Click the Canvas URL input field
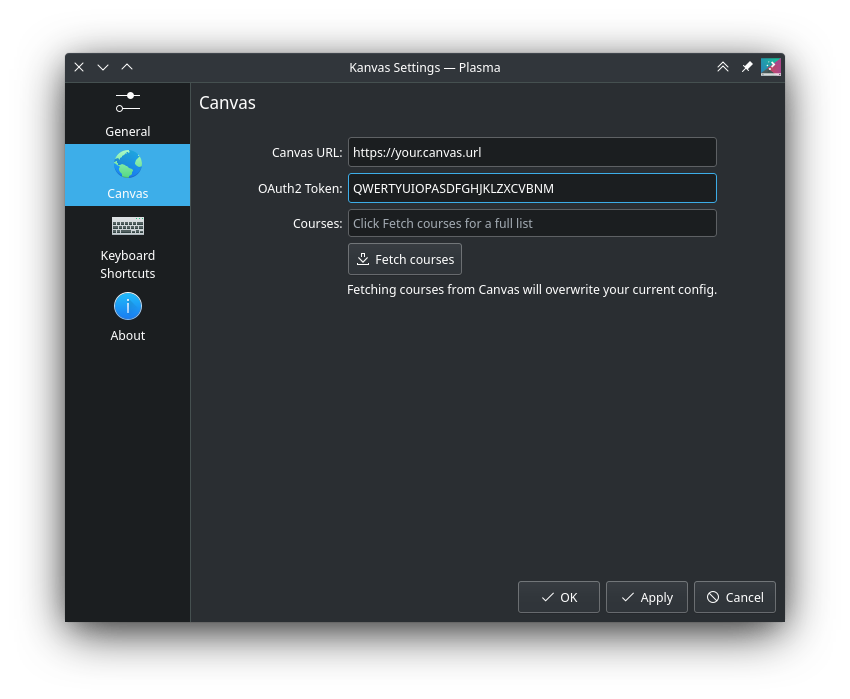The height and width of the screenshot is (699, 850). pos(532,152)
